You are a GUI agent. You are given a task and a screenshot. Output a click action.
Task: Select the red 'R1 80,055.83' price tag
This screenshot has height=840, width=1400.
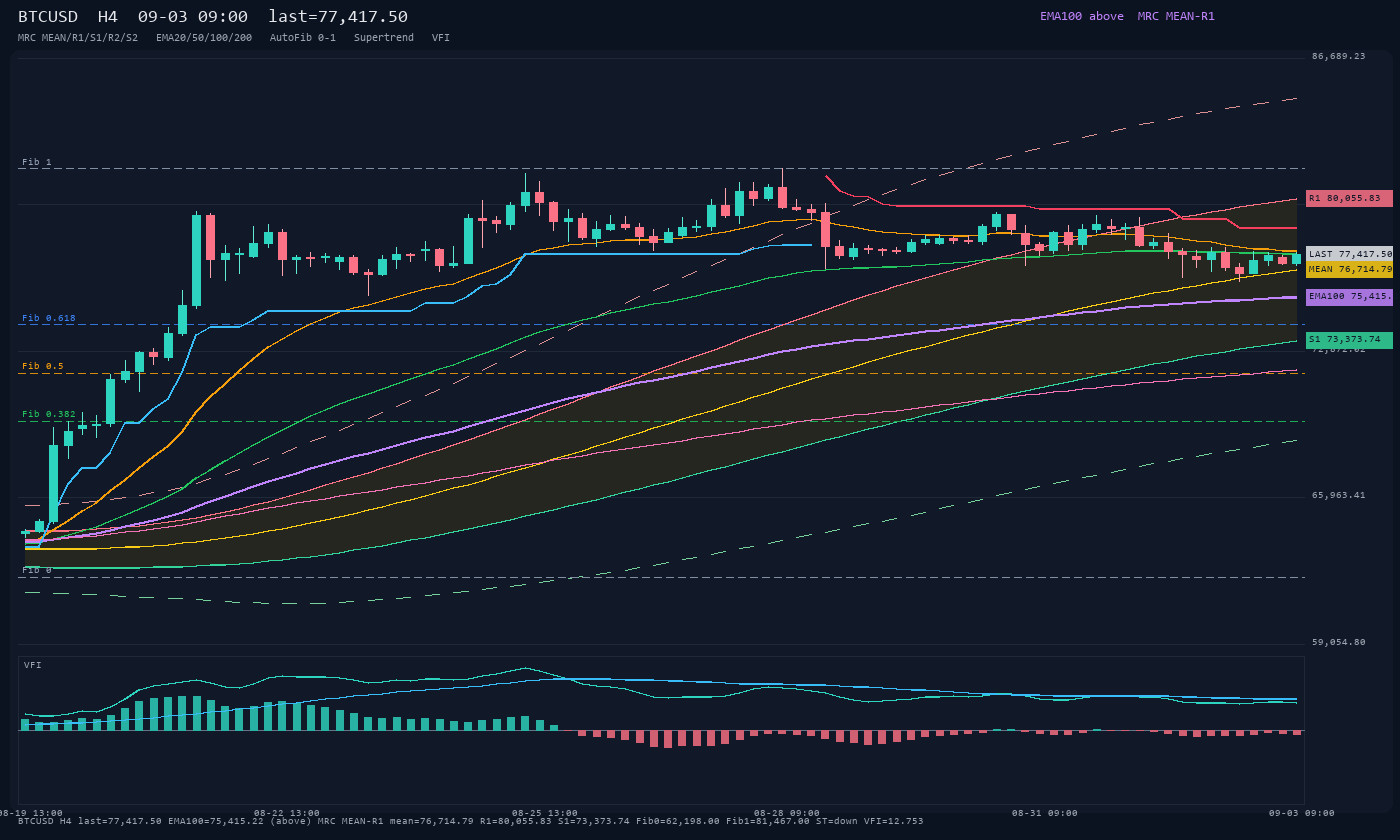coord(1349,198)
